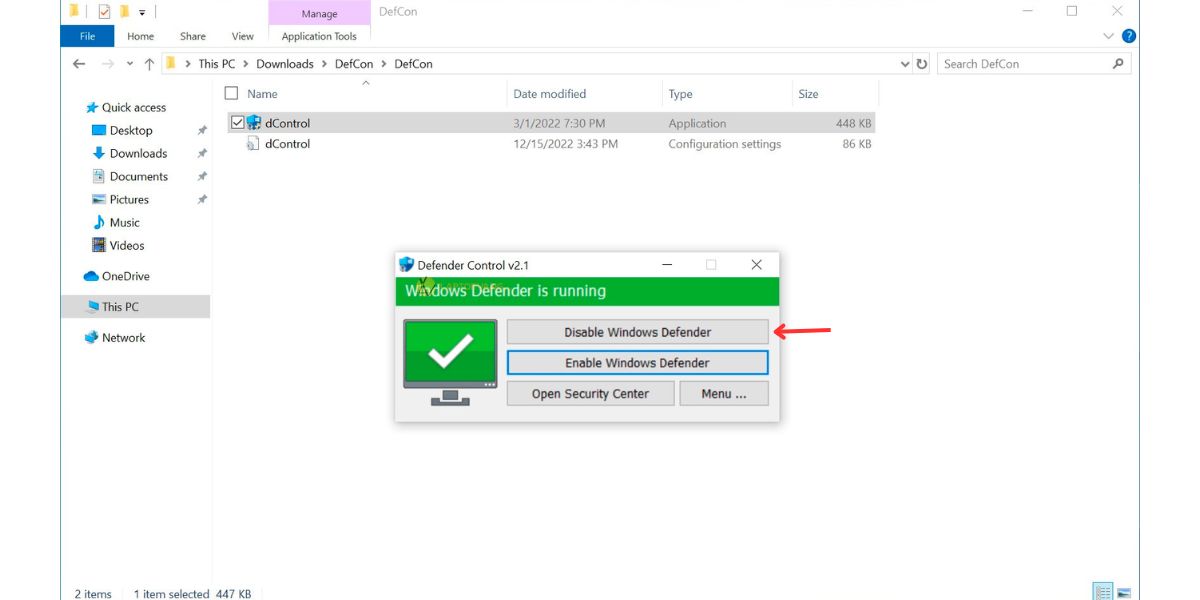This screenshot has width=1200, height=600.
Task: Switch to Details view layout icon
Action: point(1103,592)
